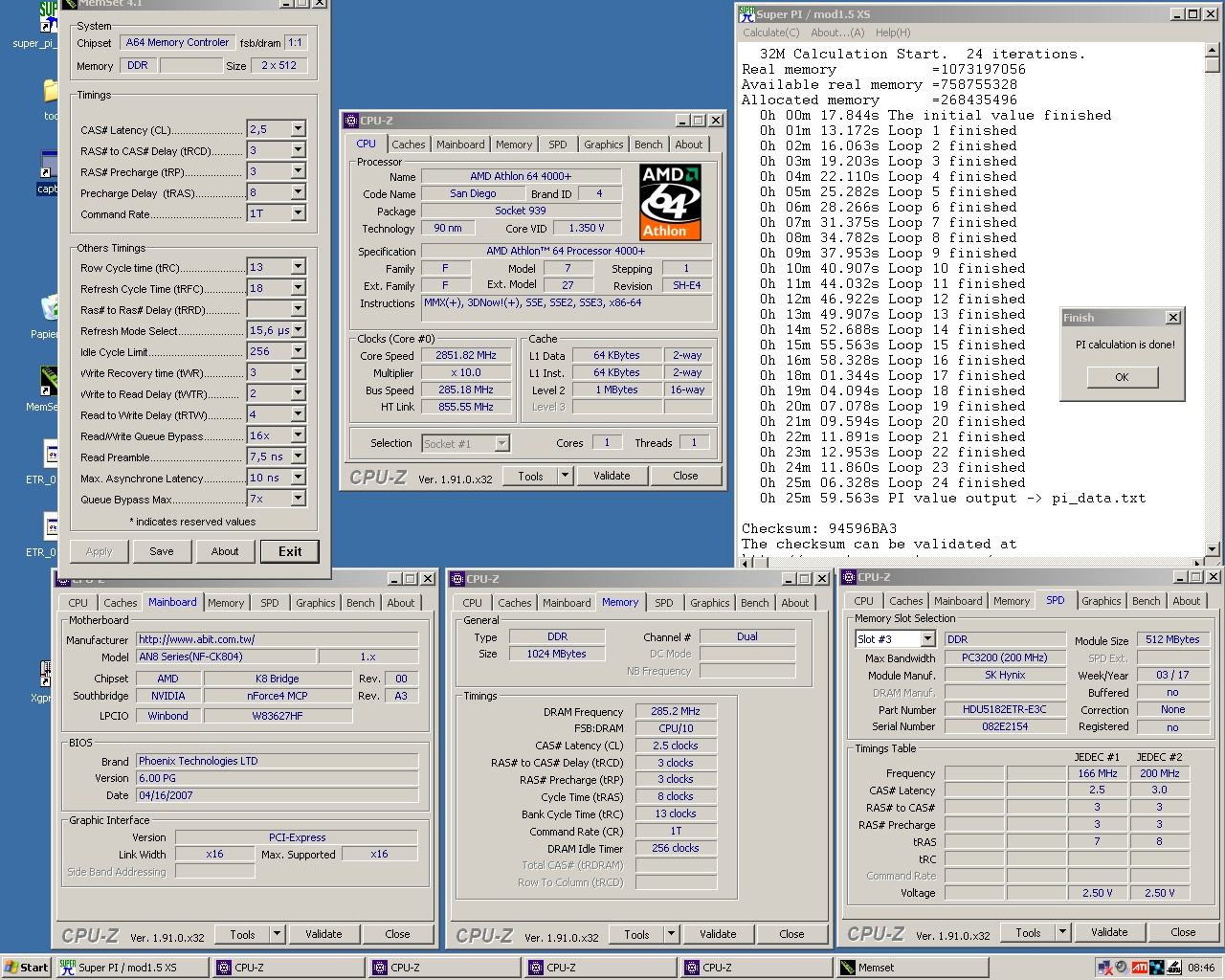Image resolution: width=1225 pixels, height=980 pixels.
Task: Open the Refresh Mode Select dropdown
Action: (298, 329)
